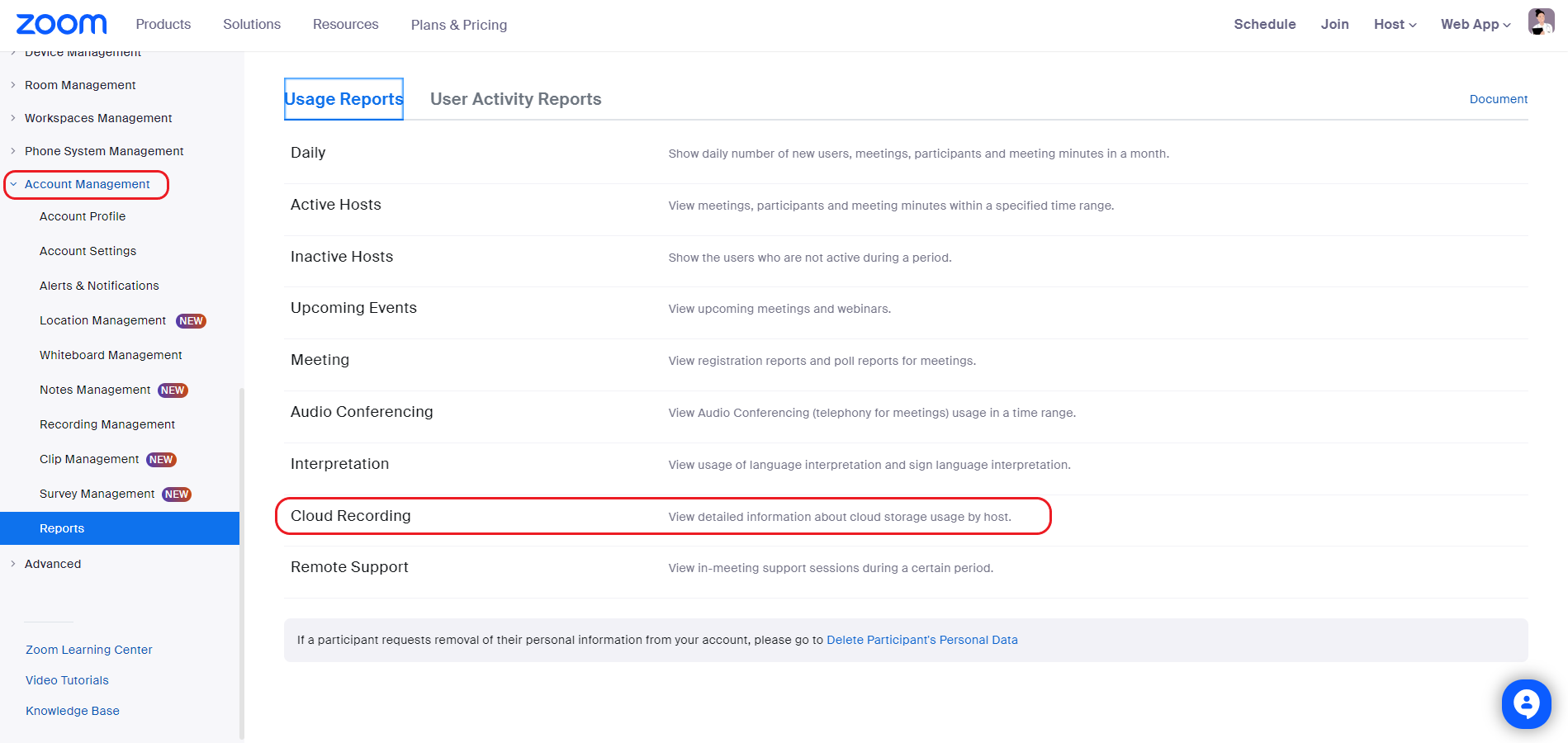Click the sidebar vertical scrollbar
This screenshot has width=1568, height=743.
[x=242, y=561]
